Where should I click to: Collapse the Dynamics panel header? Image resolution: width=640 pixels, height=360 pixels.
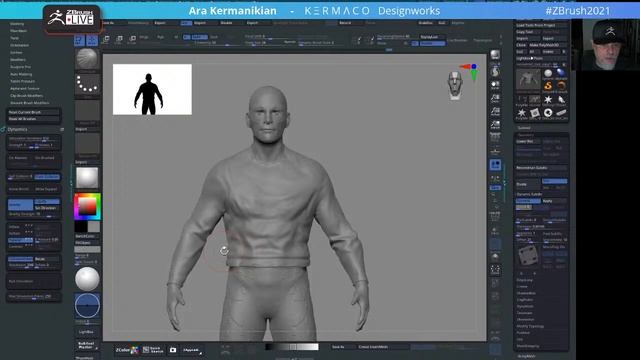pos(18,129)
